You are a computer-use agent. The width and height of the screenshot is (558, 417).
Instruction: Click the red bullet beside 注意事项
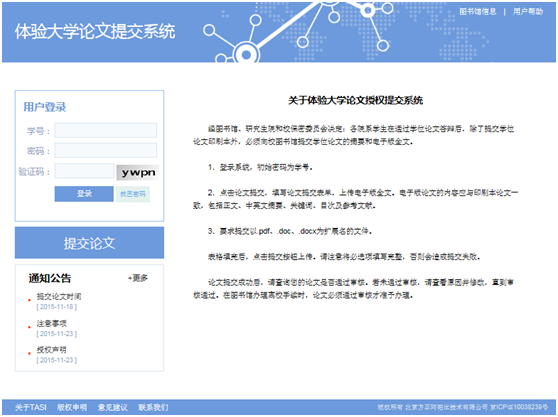tap(30, 327)
